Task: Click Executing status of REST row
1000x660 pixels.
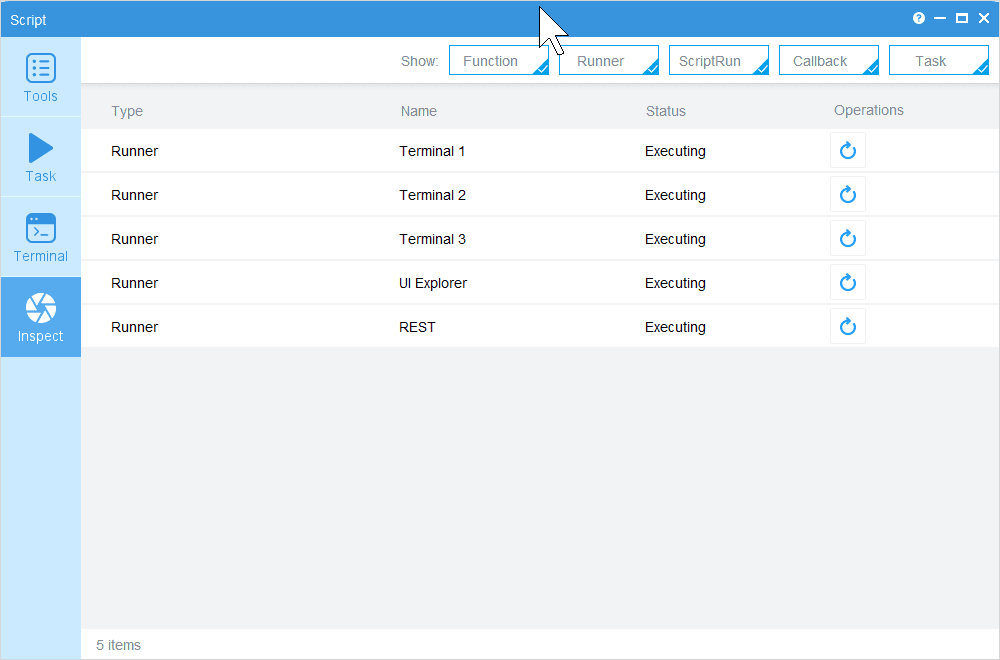Action: click(x=675, y=327)
